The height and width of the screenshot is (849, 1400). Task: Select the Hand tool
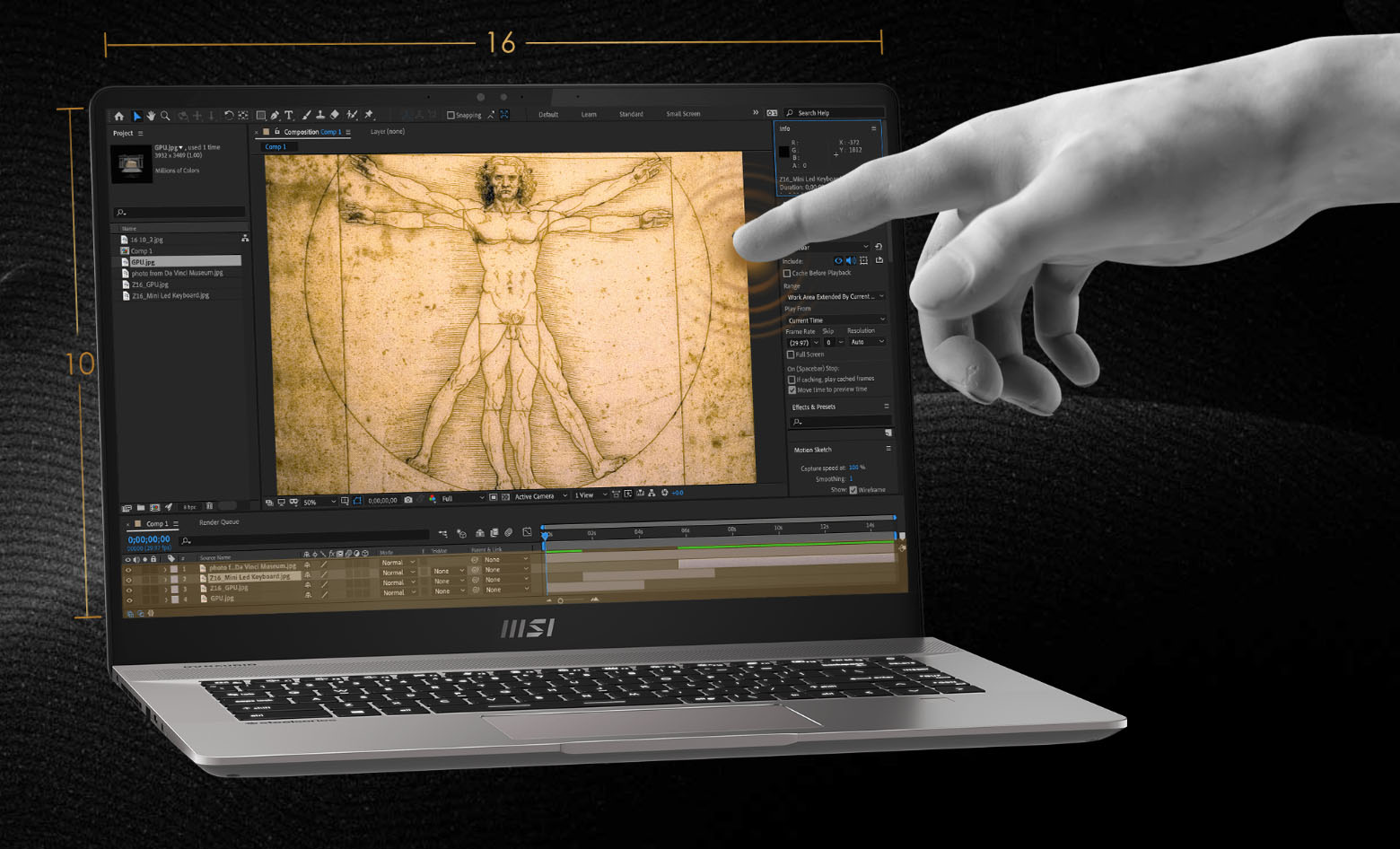tap(152, 115)
